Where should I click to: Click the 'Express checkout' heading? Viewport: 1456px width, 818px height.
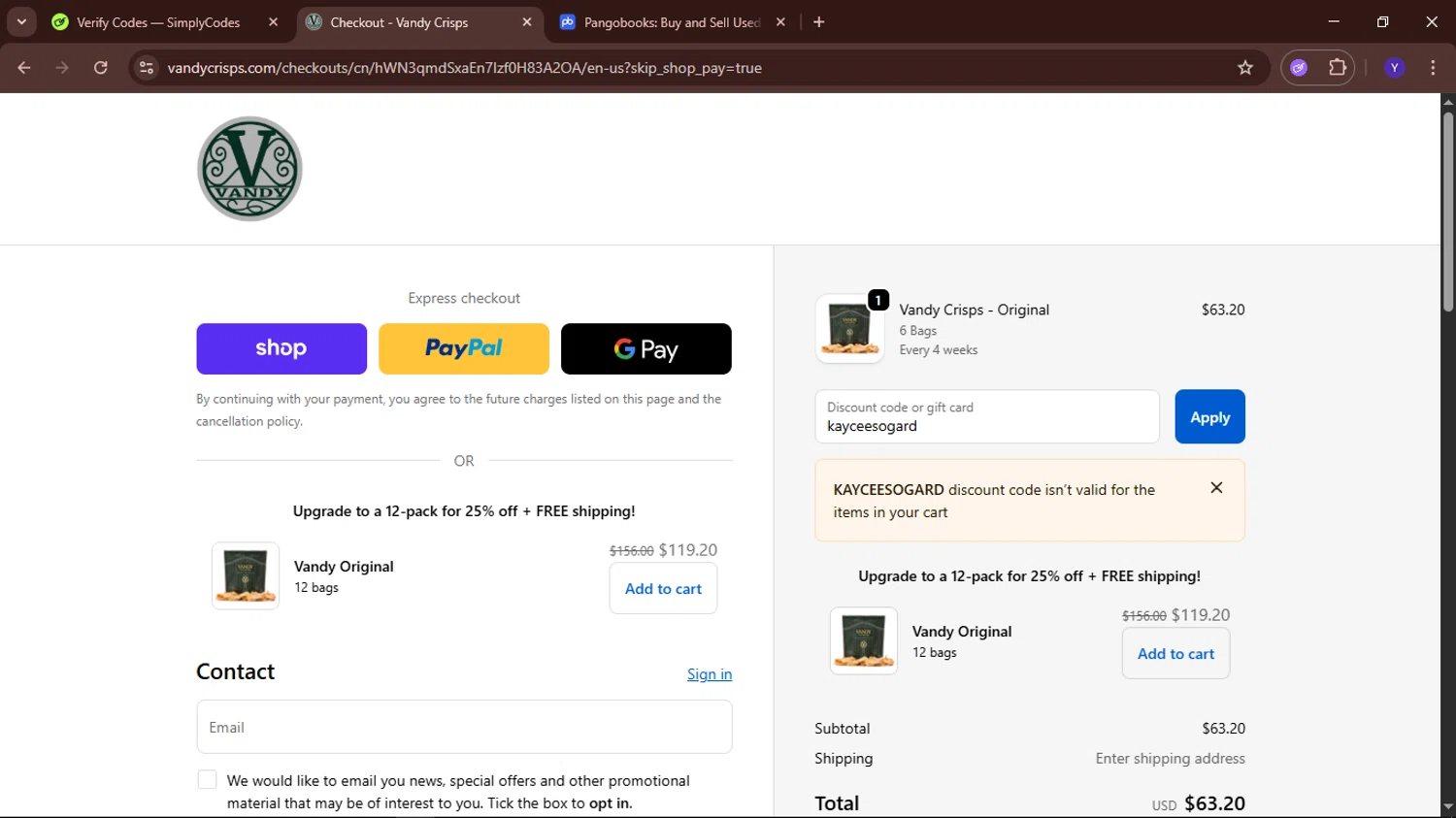[x=464, y=298]
